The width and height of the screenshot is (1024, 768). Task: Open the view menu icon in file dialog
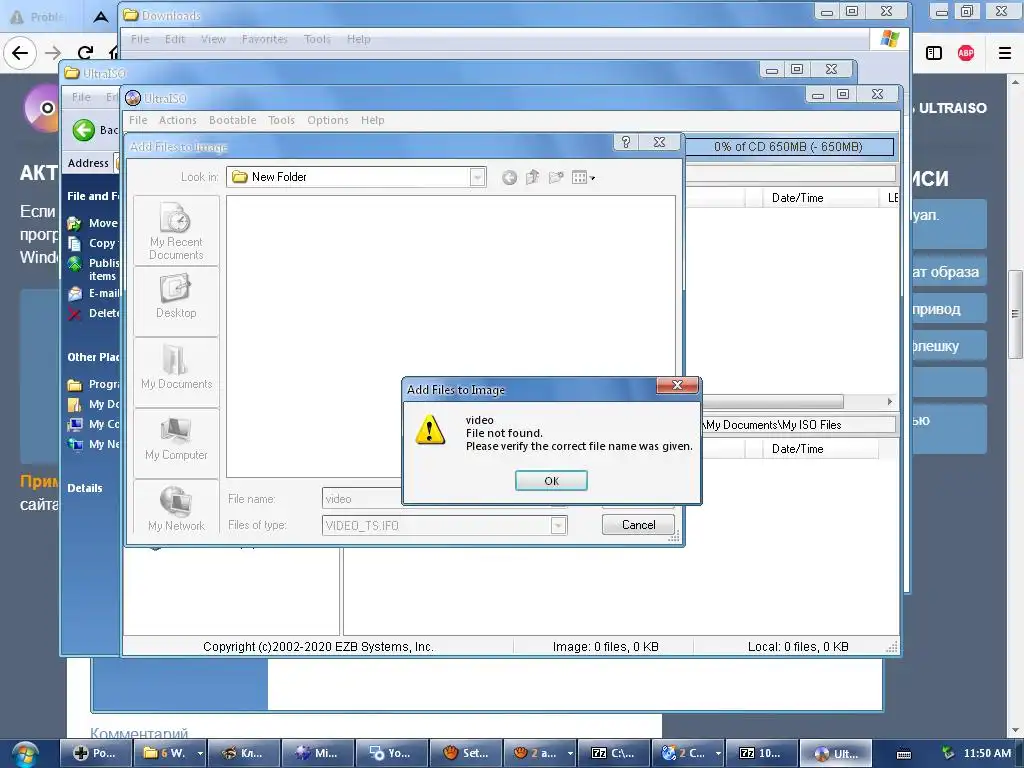[583, 178]
